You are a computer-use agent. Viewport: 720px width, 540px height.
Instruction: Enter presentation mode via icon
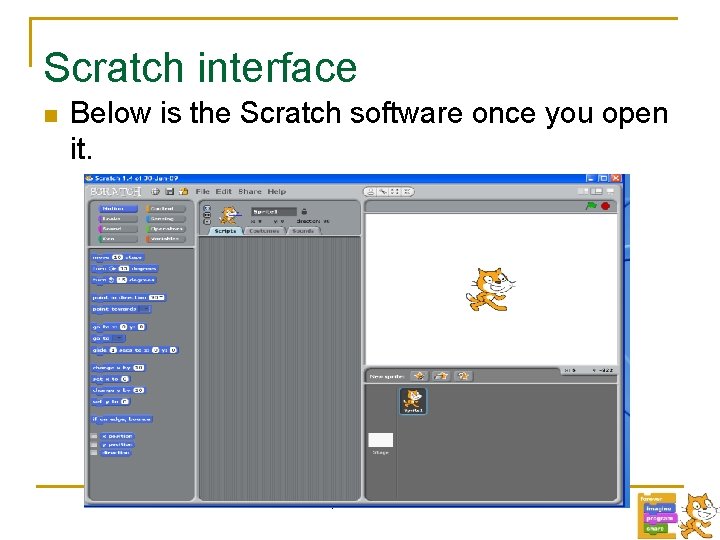pyautogui.click(x=610, y=191)
